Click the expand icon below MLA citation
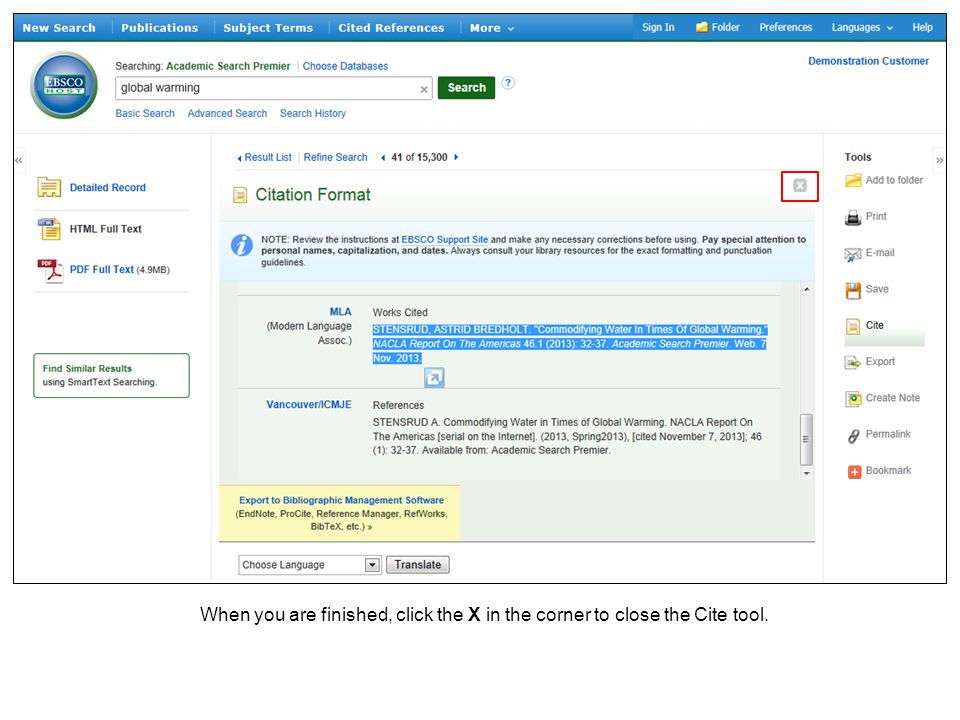The height and width of the screenshot is (720, 960). [434, 377]
